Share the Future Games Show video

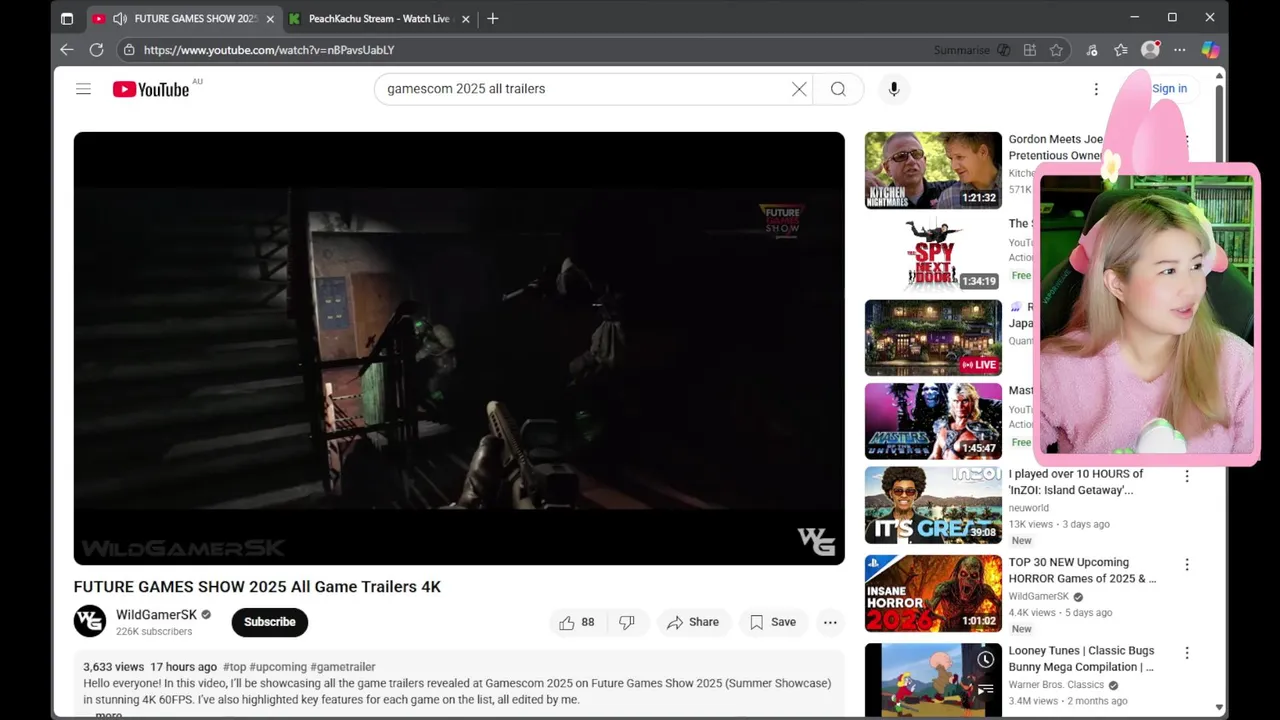point(693,622)
